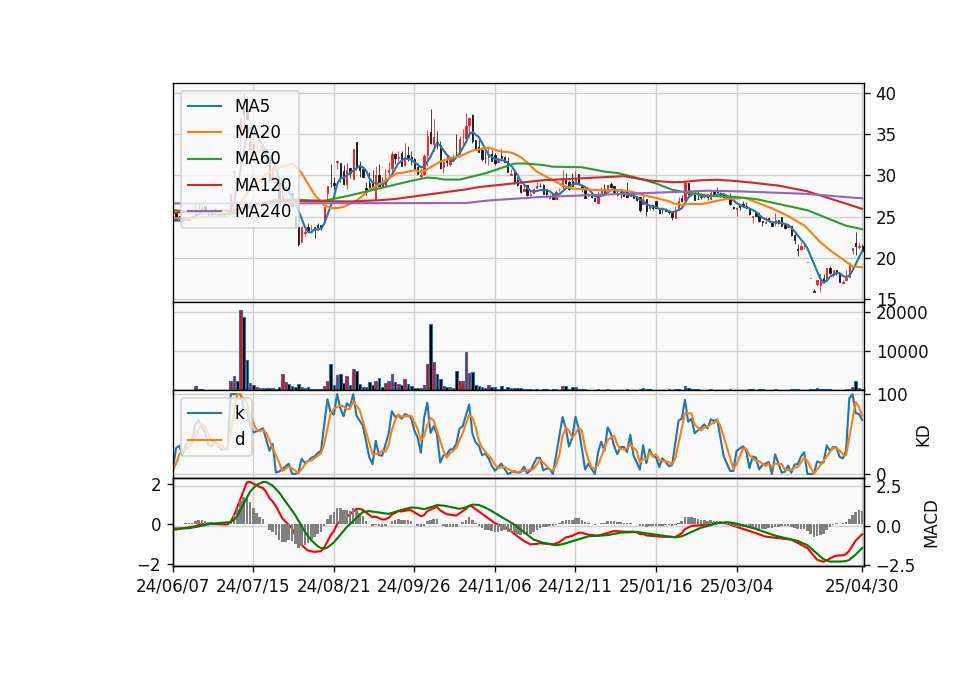This screenshot has width=960, height=690.
Task: Click the 24/08/21 date tick label
Action: pyautogui.click(x=334, y=586)
